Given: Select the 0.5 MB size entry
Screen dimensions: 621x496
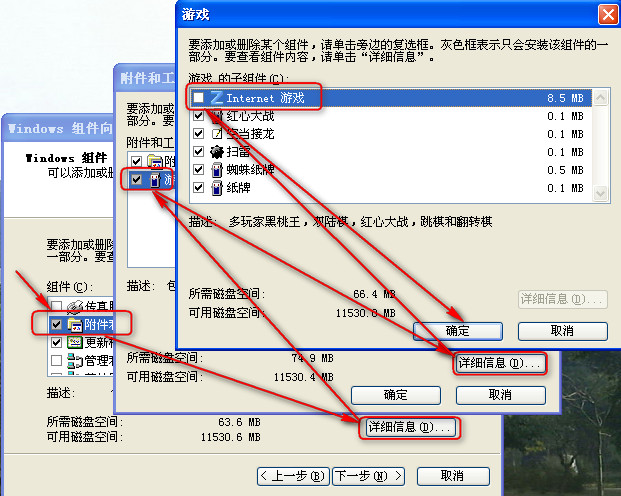Looking at the screenshot, I should tap(565, 170).
